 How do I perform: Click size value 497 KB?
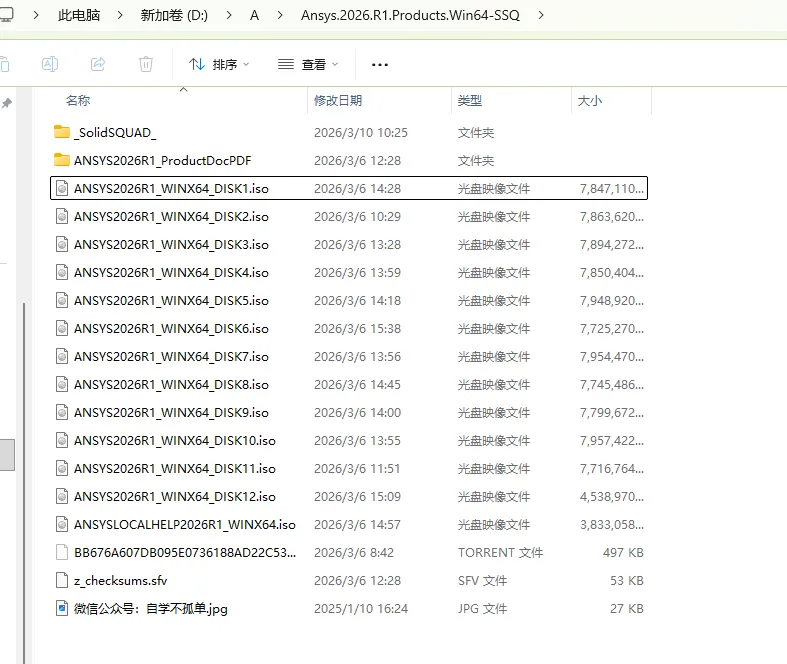click(623, 553)
